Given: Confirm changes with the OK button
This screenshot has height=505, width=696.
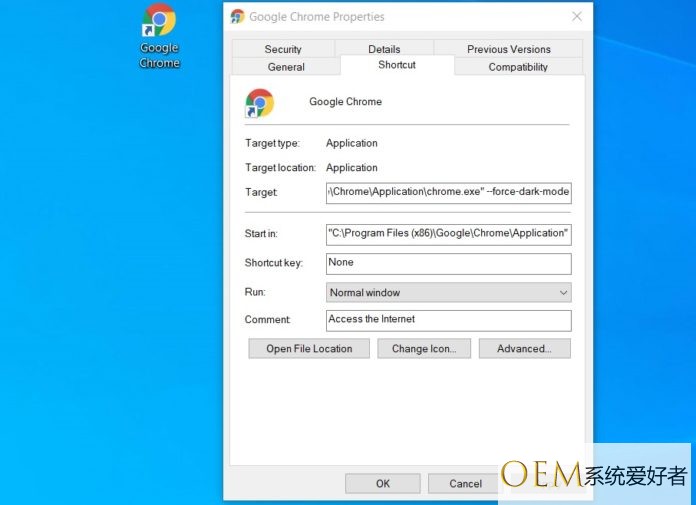Looking at the screenshot, I should tap(383, 483).
